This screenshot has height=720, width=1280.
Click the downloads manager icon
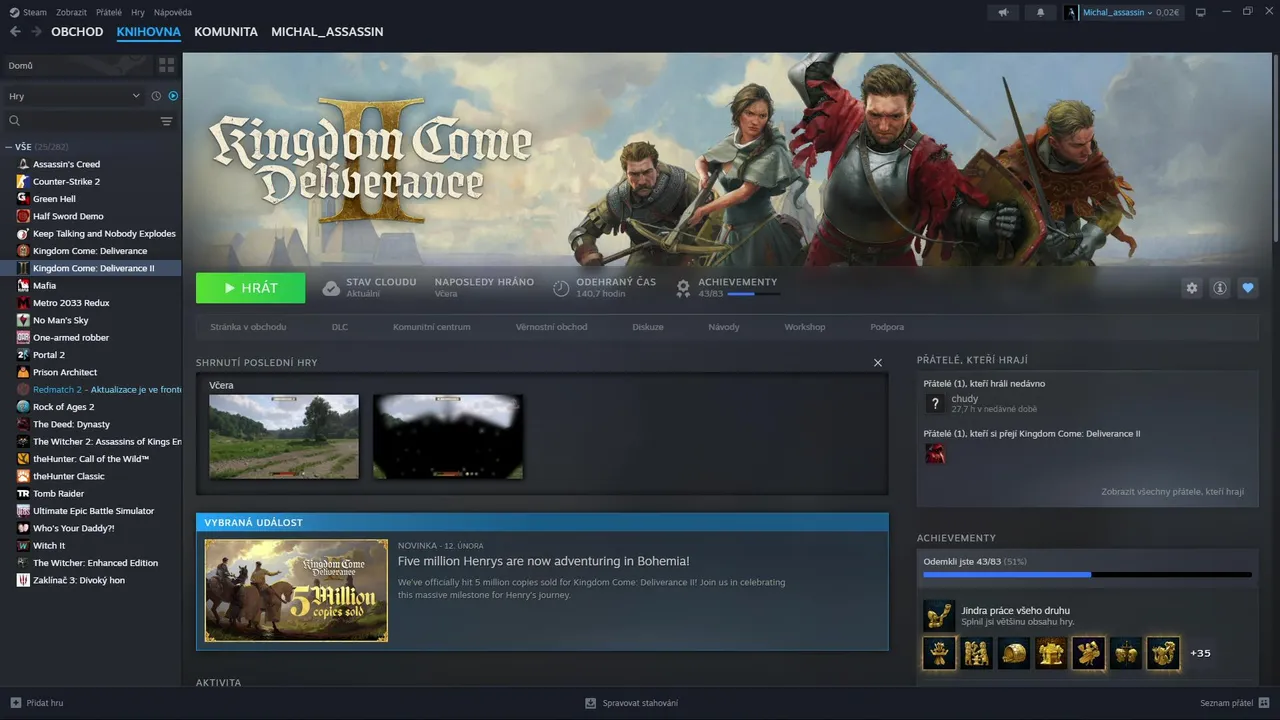pyautogui.click(x=590, y=703)
